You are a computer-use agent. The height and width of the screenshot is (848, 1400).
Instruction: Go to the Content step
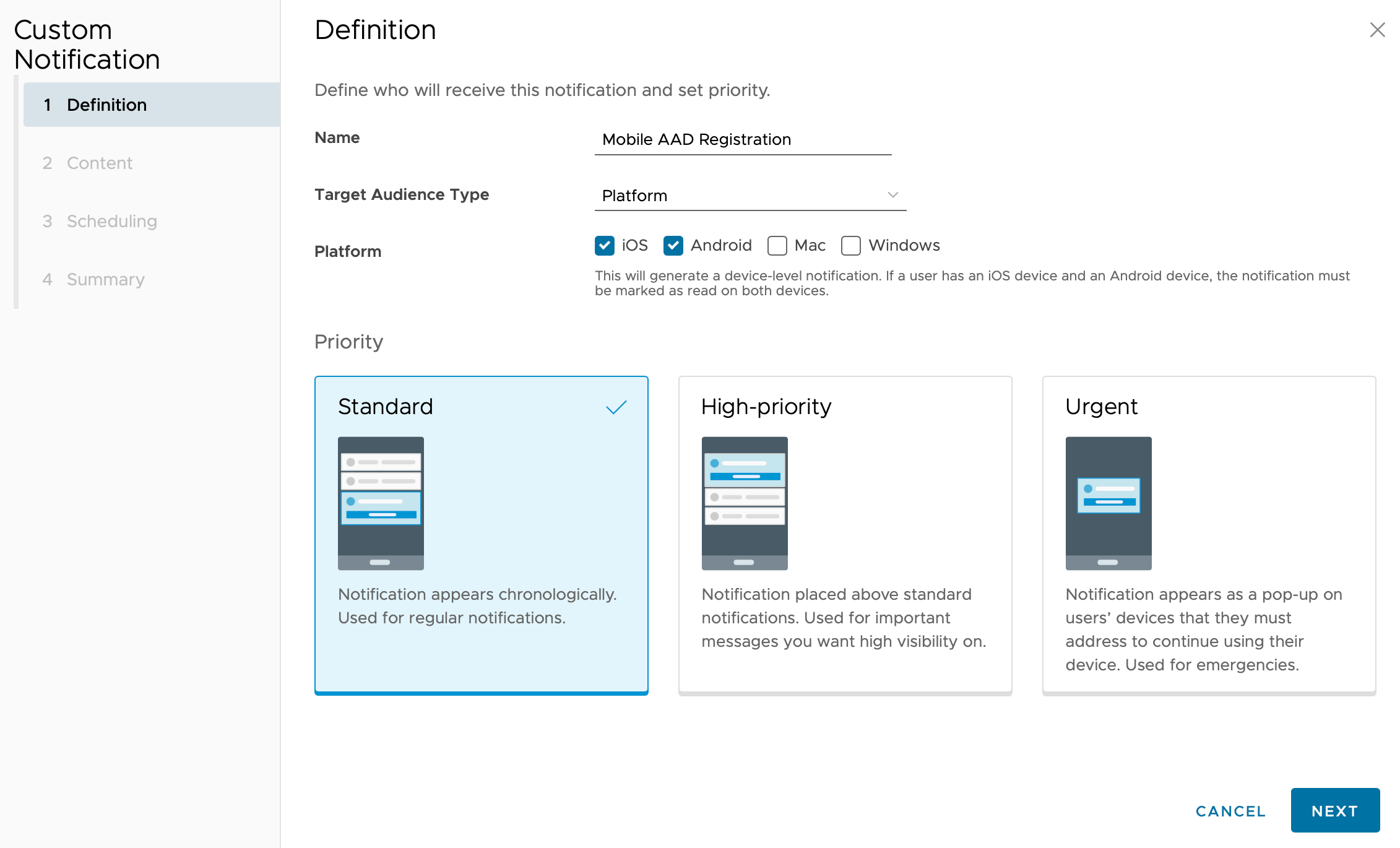coord(99,163)
